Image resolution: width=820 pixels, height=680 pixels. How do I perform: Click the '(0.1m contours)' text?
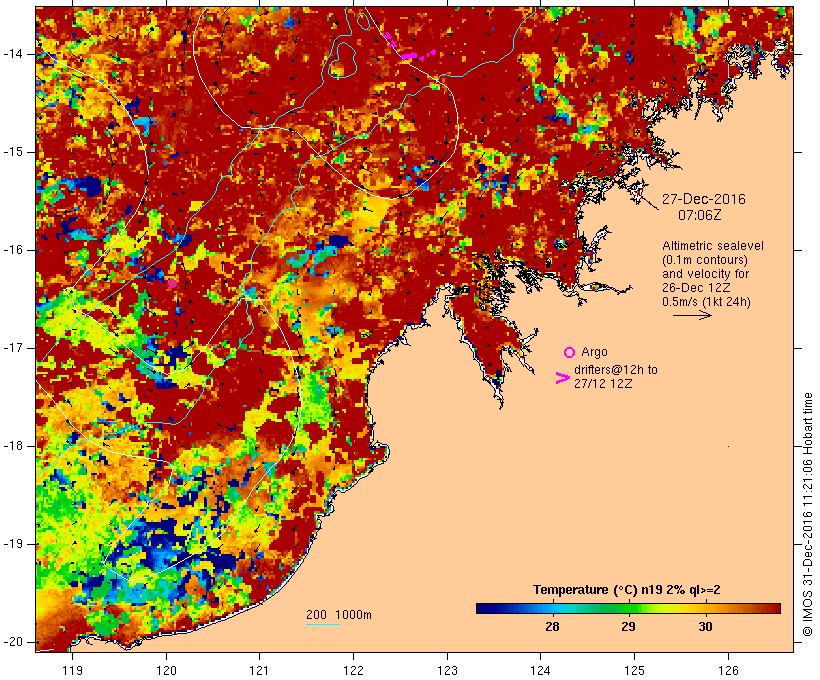click(705, 260)
